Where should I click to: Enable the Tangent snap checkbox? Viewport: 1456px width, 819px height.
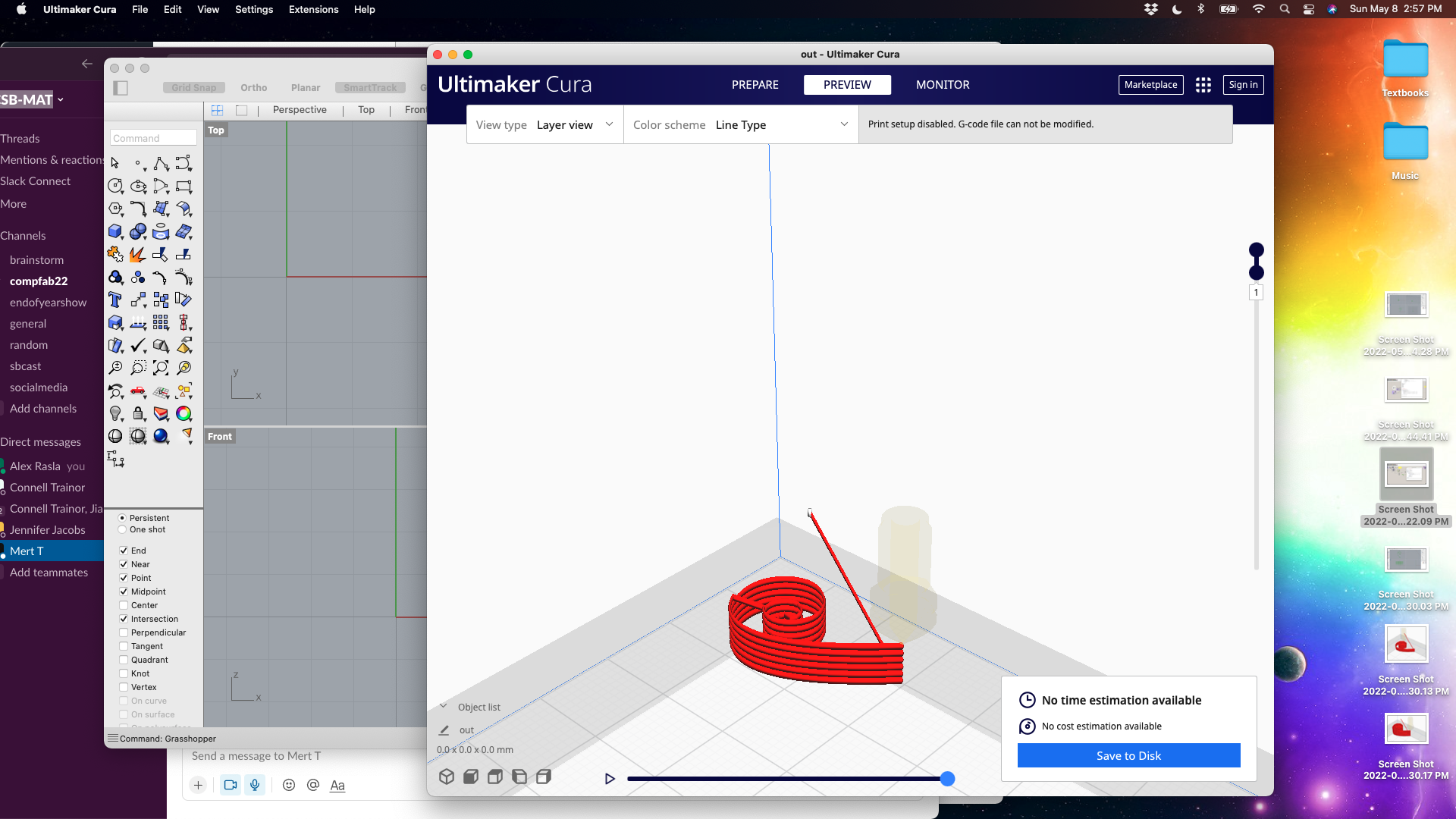point(124,646)
